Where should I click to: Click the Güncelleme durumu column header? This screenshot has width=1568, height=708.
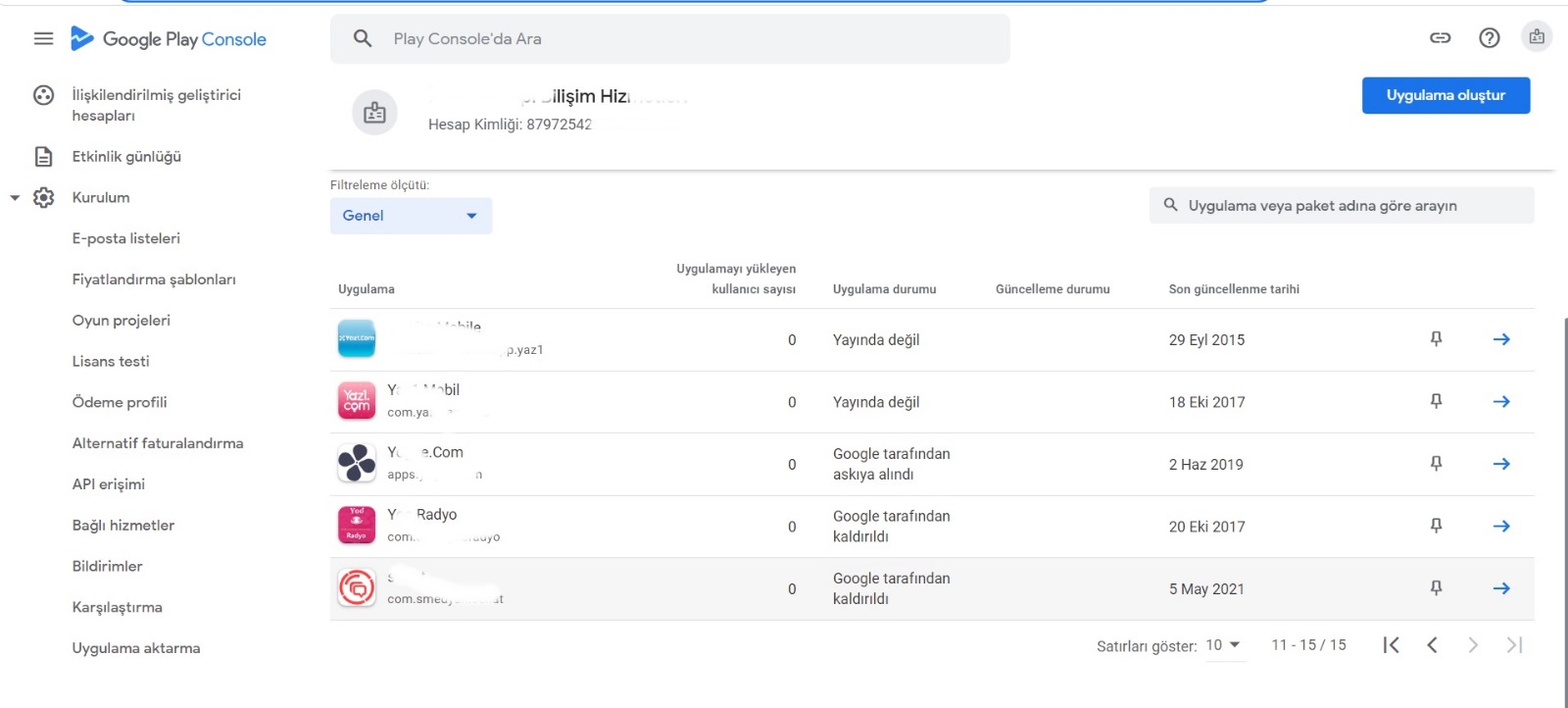point(1053,289)
